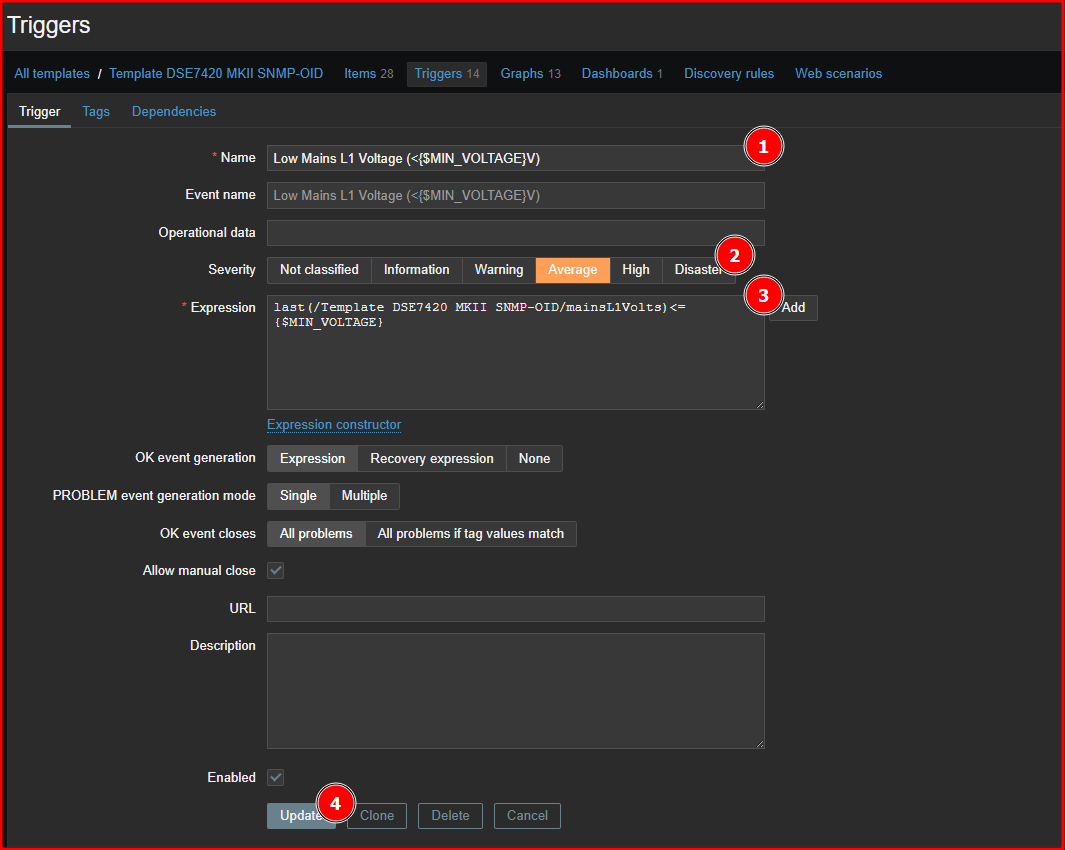Screen dimensions: 1065x850
Task: Go to the Items 28 tab
Action: (368, 73)
